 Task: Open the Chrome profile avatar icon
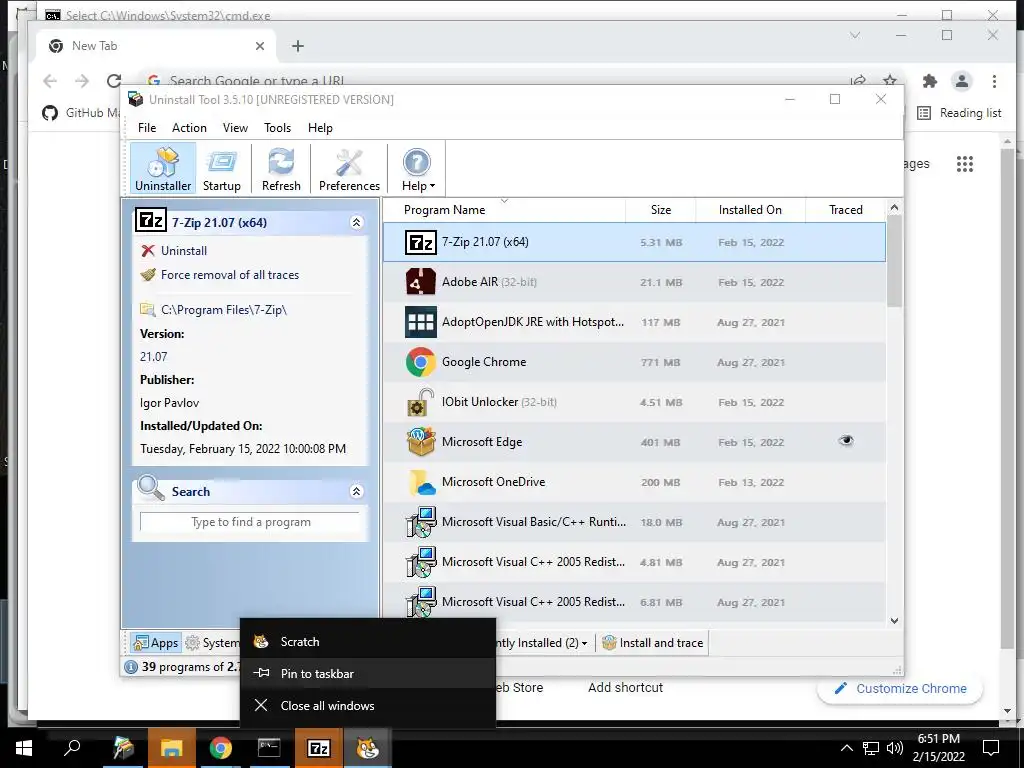click(x=961, y=82)
